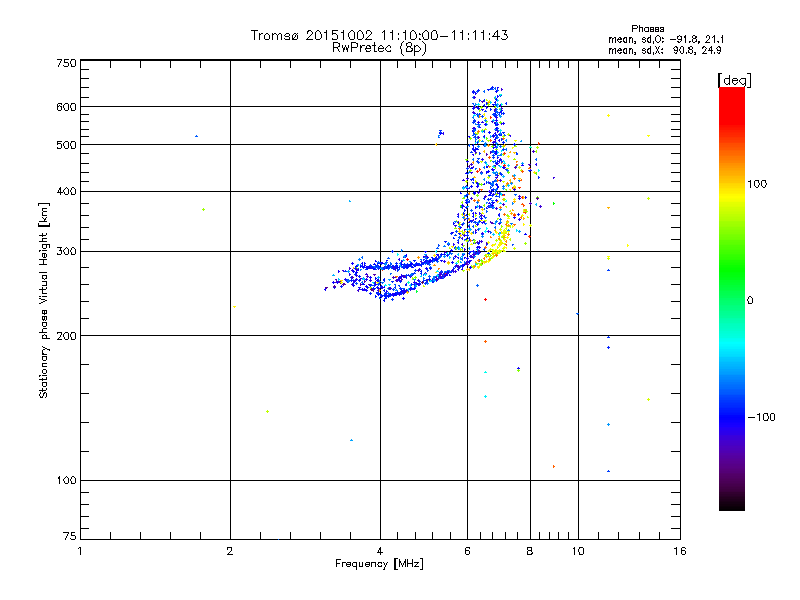Click the plot title 'Tromsø 20151002 11:10:00-11:11:43'
The height and width of the screenshot is (600, 800).
pos(379,35)
